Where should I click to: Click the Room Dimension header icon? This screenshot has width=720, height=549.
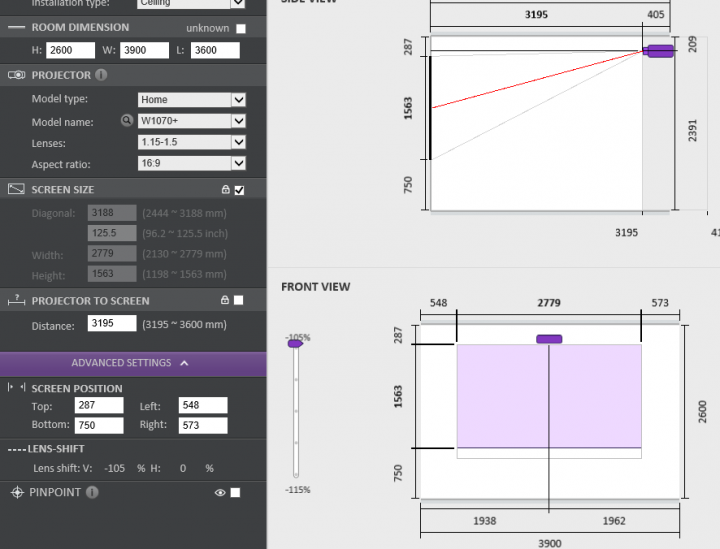pos(17,28)
